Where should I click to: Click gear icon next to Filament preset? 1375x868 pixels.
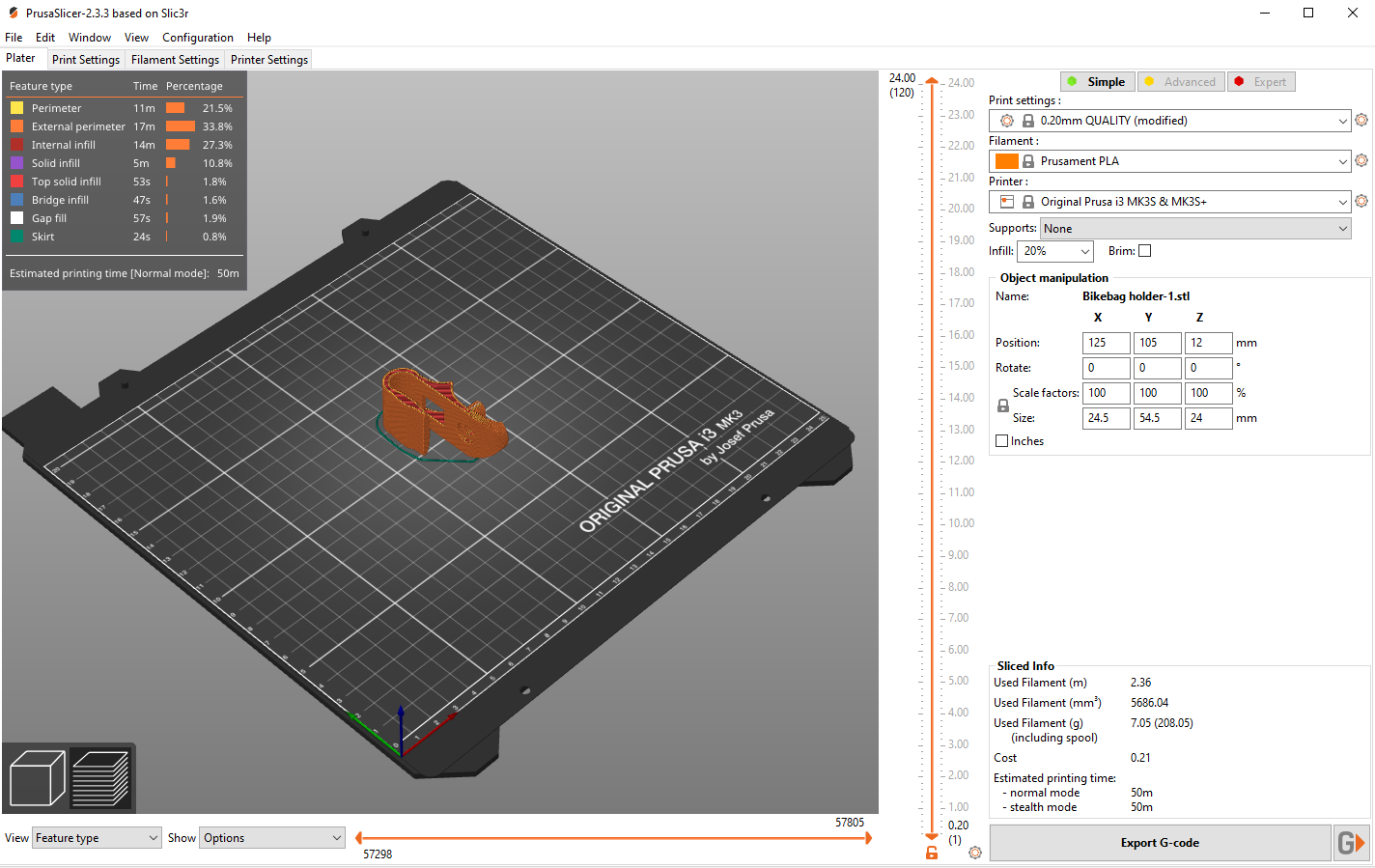[1361, 160]
